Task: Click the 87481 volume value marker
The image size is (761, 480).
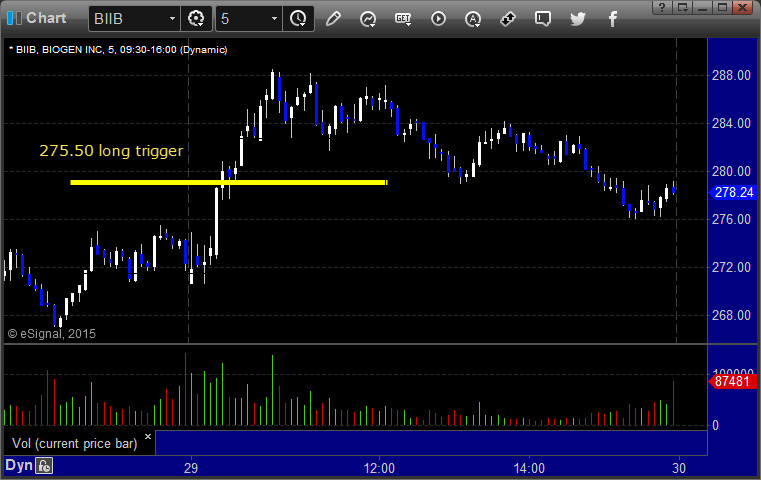Action: (732, 381)
